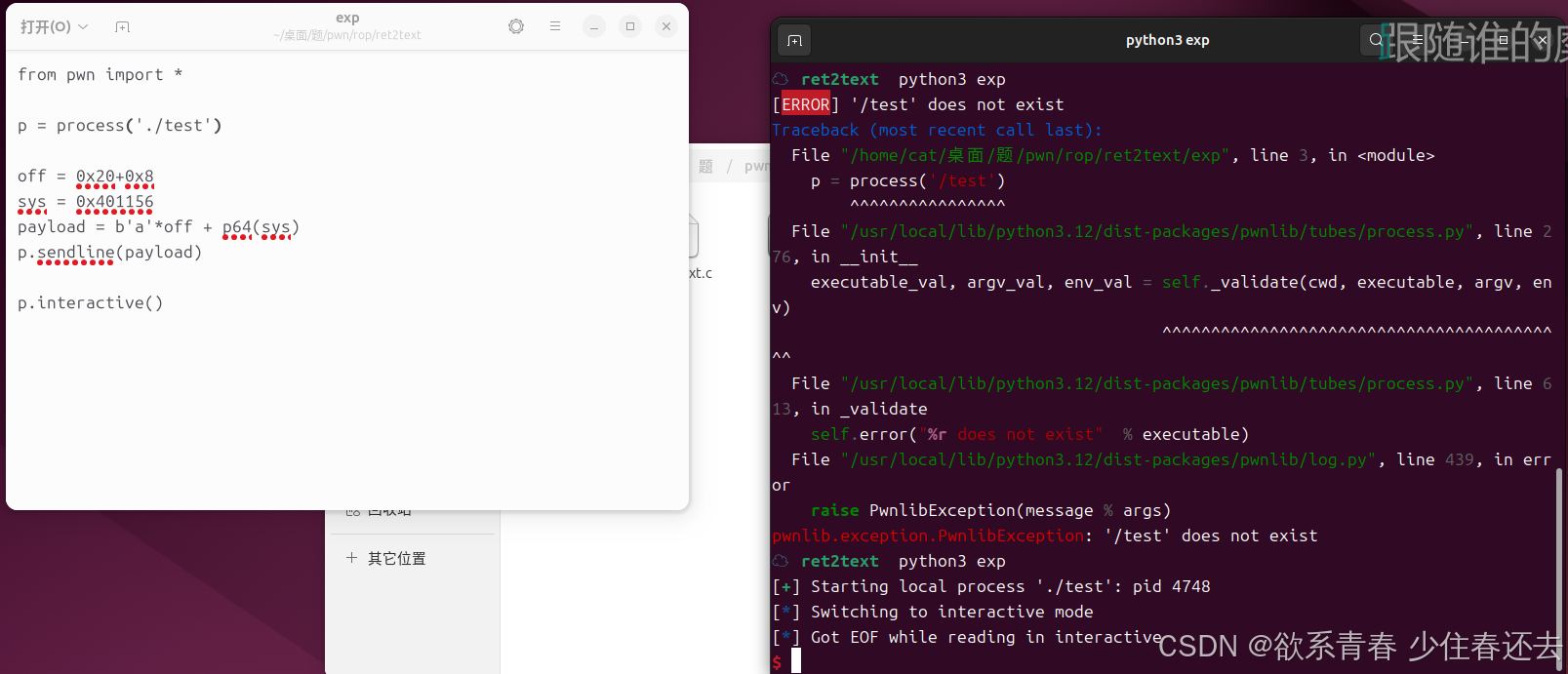The height and width of the screenshot is (674, 1568).
Task: Click the 'Switching to interactive mode' line
Action: tap(933, 612)
